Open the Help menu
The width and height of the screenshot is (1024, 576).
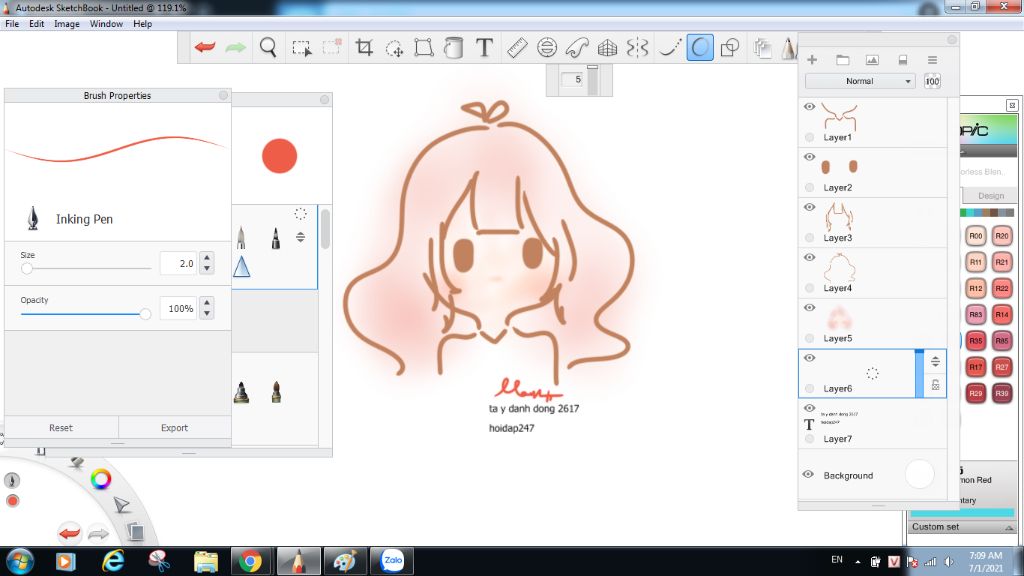point(142,24)
